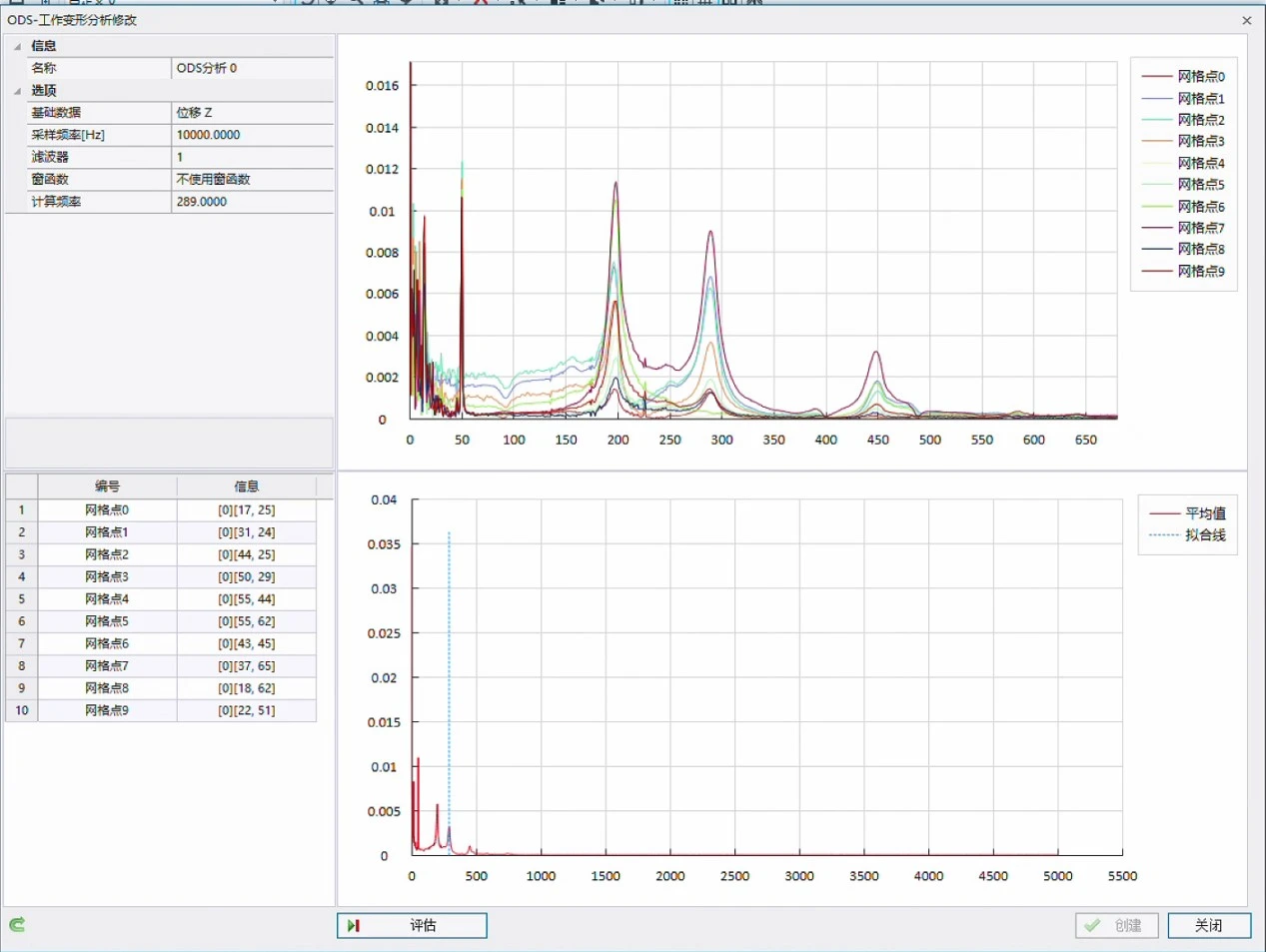Edit the 采样频率[Hz] value field
Viewport: 1266px width, 952px height.
[x=252, y=135]
